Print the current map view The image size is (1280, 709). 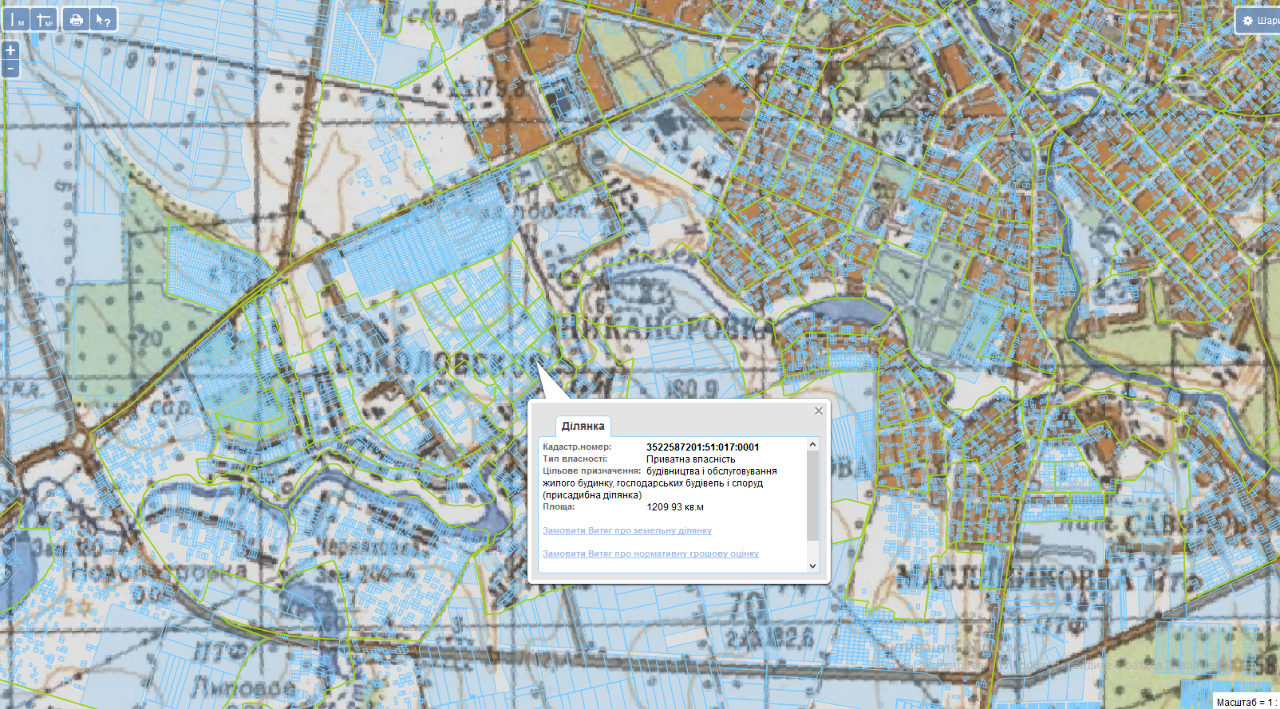(x=76, y=19)
